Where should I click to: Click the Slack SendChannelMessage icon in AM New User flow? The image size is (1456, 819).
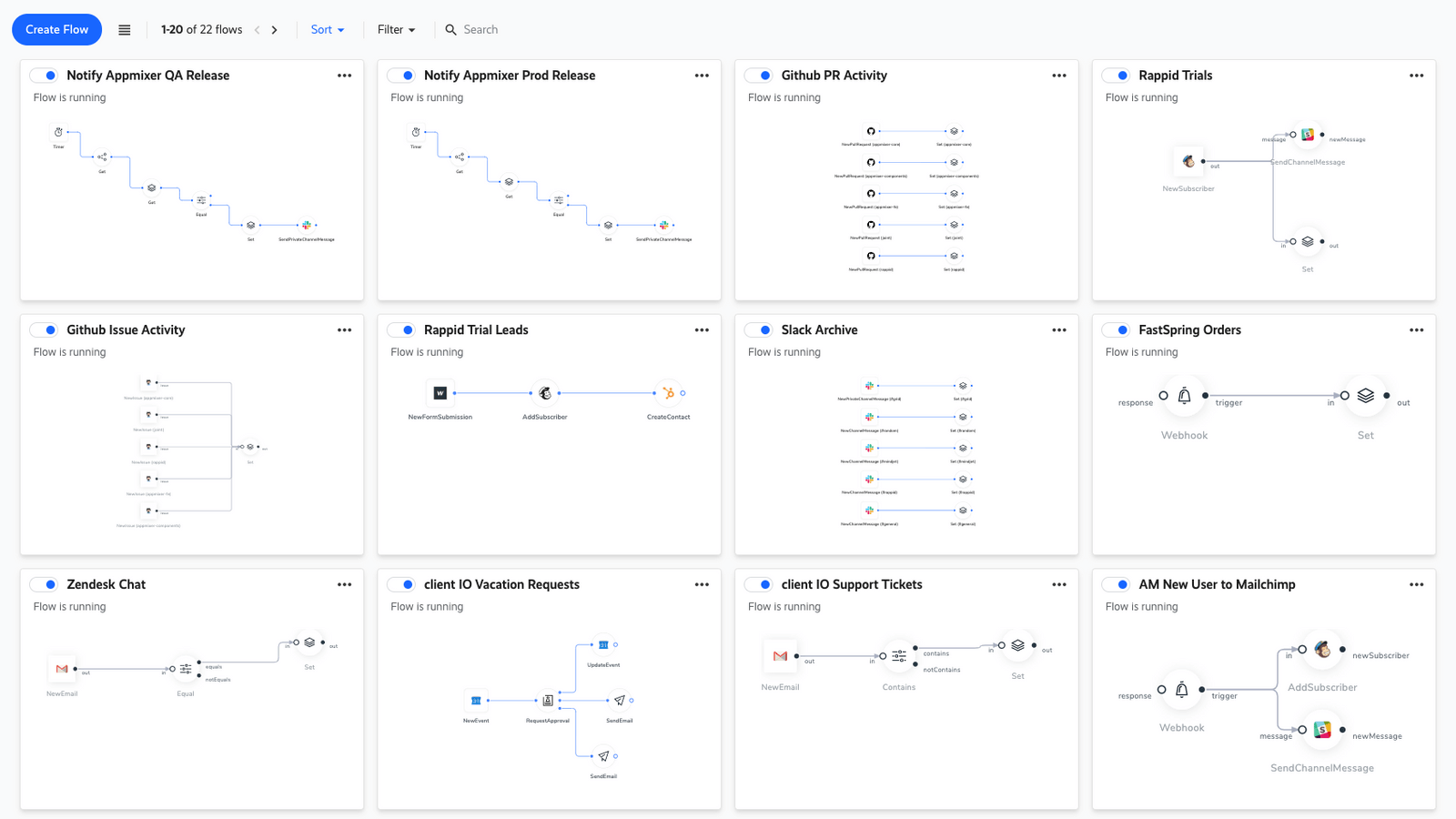pyautogui.click(x=1322, y=729)
